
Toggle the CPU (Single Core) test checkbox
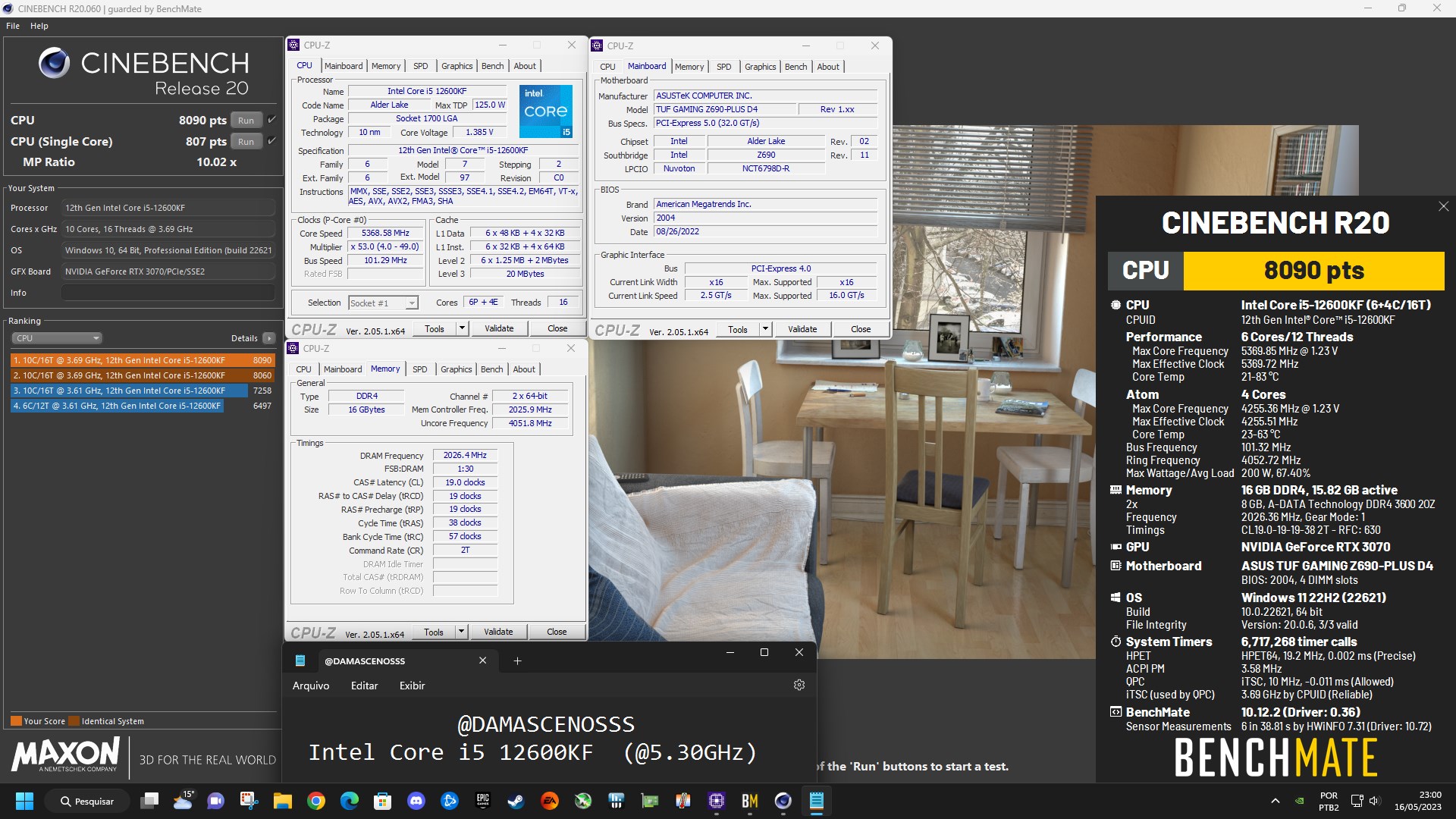pyautogui.click(x=271, y=141)
